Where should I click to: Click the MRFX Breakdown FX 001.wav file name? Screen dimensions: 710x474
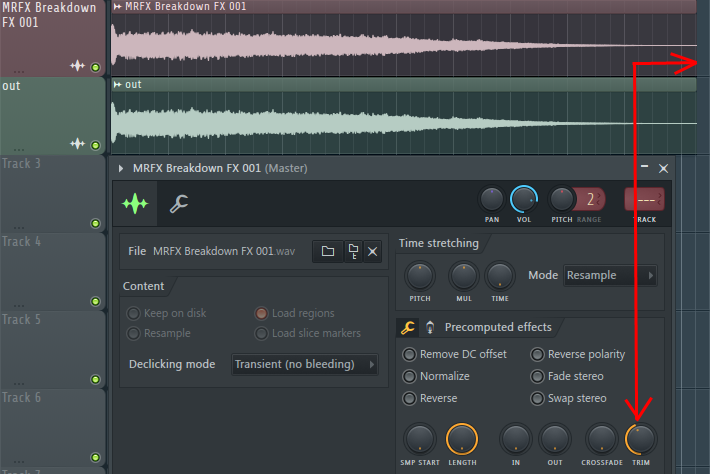click(224, 251)
